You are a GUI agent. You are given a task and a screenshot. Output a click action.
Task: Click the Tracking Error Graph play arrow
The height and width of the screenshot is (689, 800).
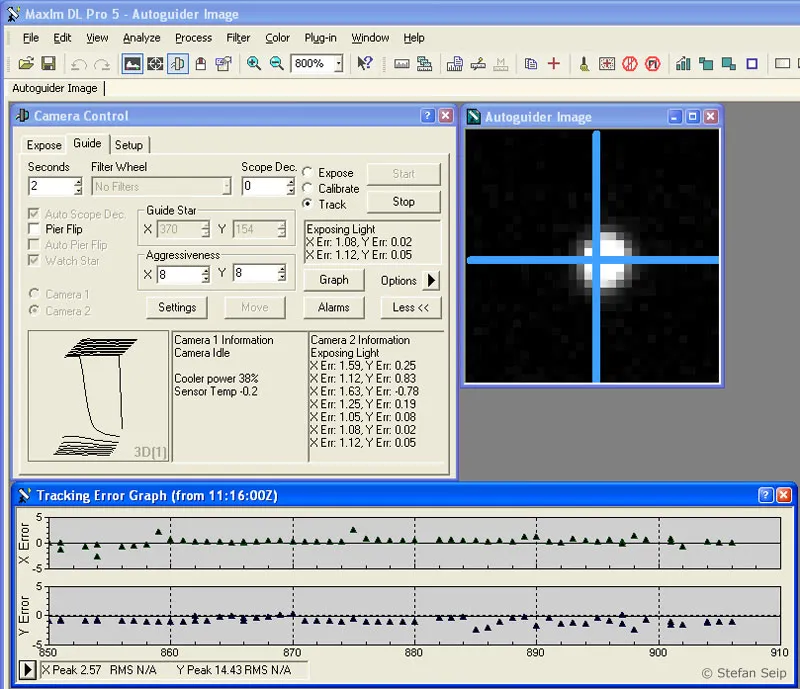28,670
